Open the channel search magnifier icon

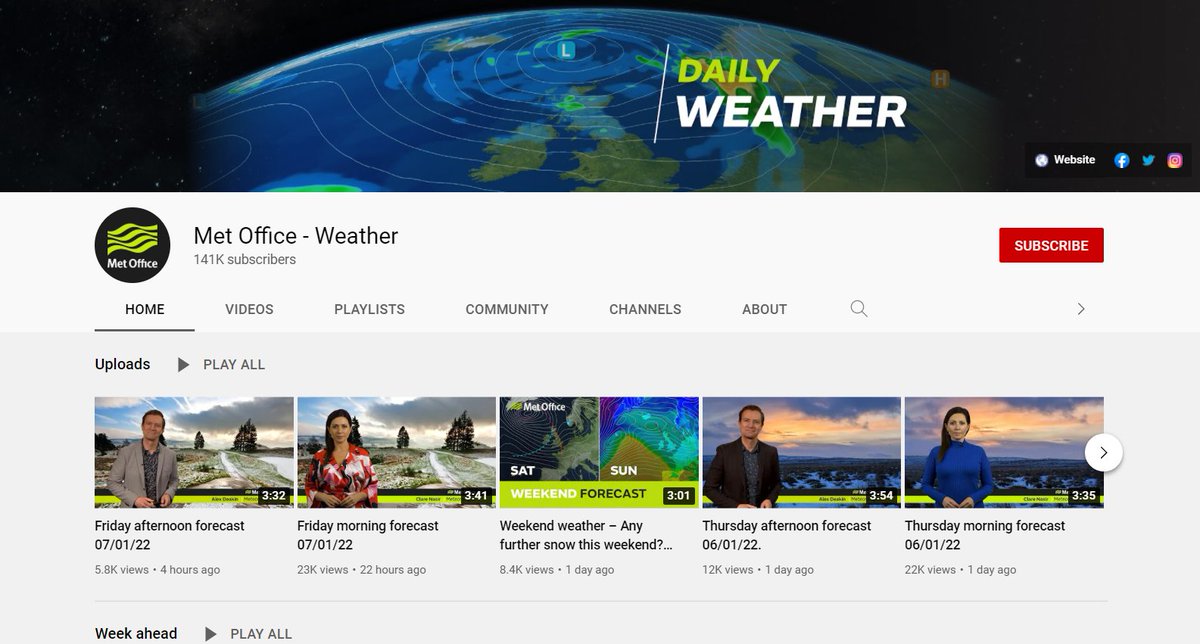[858, 309]
